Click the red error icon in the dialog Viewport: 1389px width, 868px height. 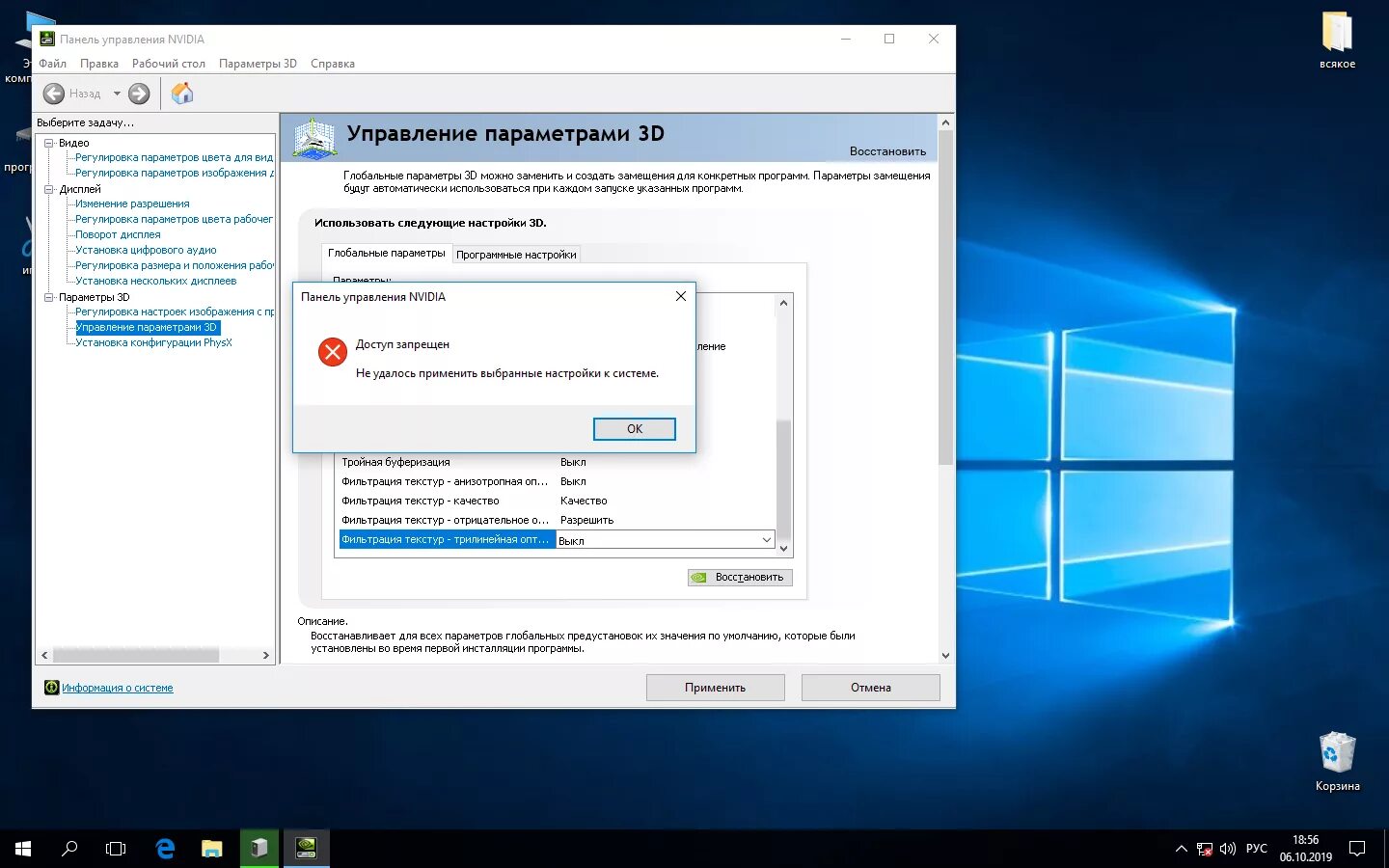point(333,352)
